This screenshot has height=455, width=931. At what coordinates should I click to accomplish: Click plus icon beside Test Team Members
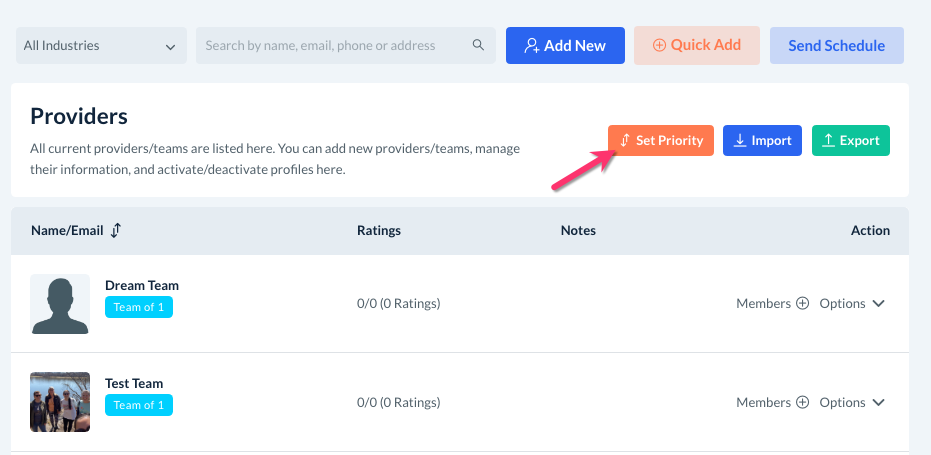click(802, 403)
